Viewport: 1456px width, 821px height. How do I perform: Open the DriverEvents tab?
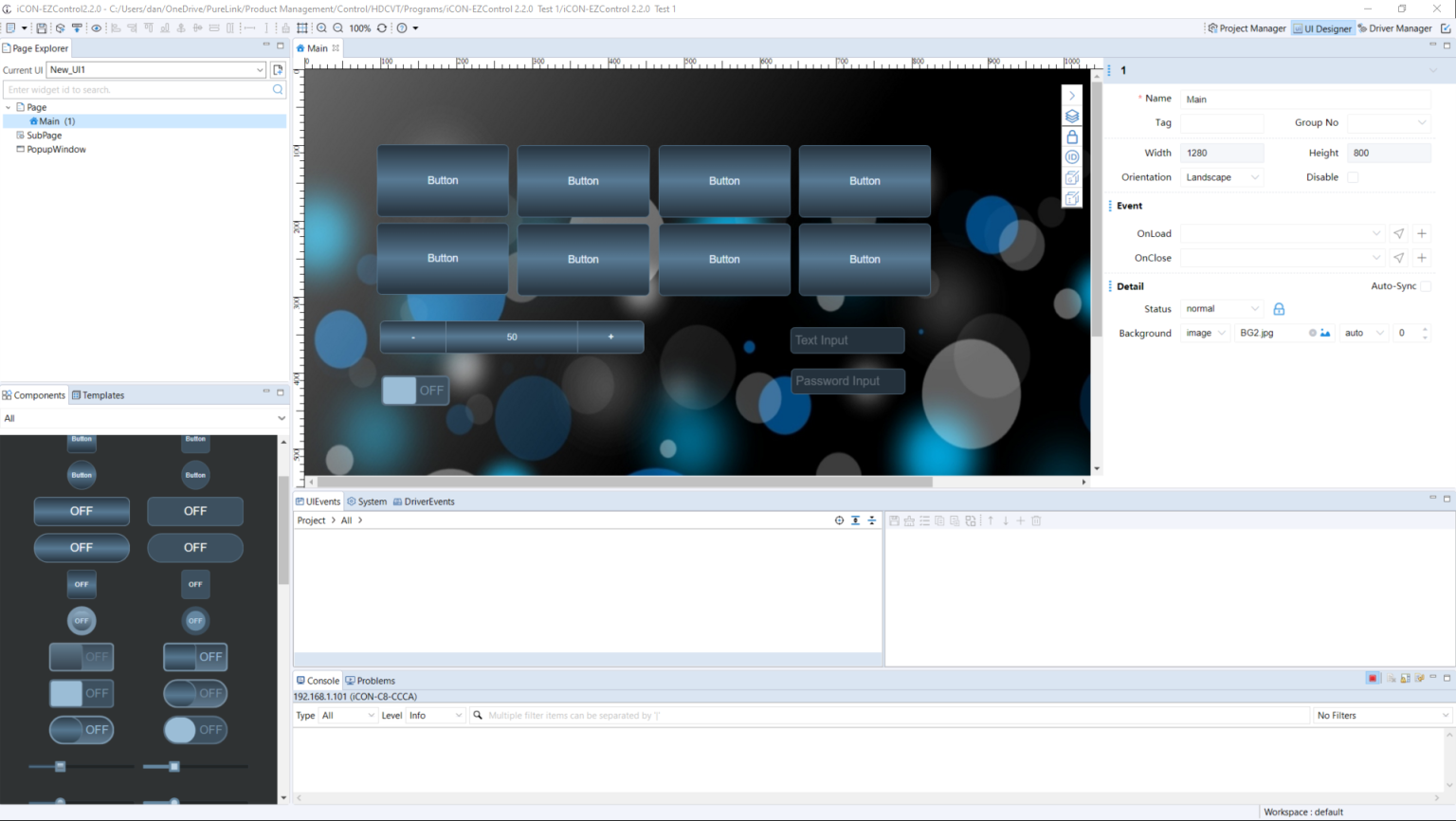(424, 502)
